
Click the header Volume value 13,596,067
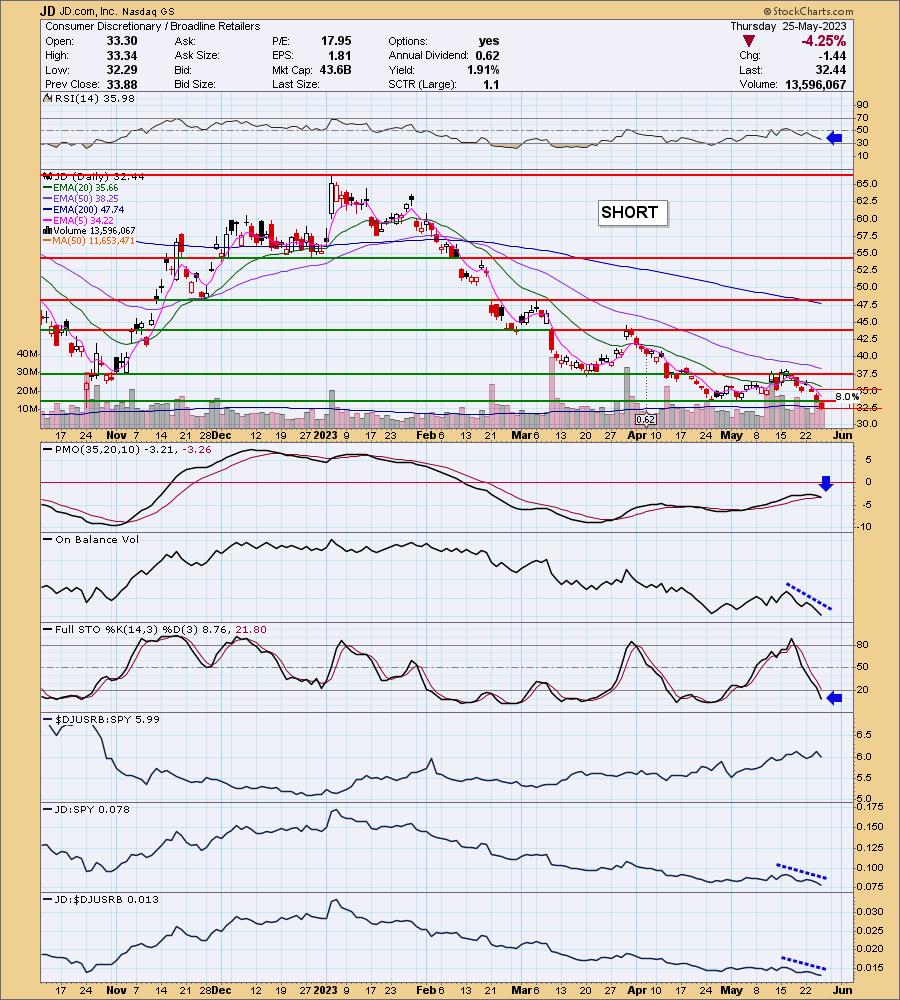click(x=815, y=84)
